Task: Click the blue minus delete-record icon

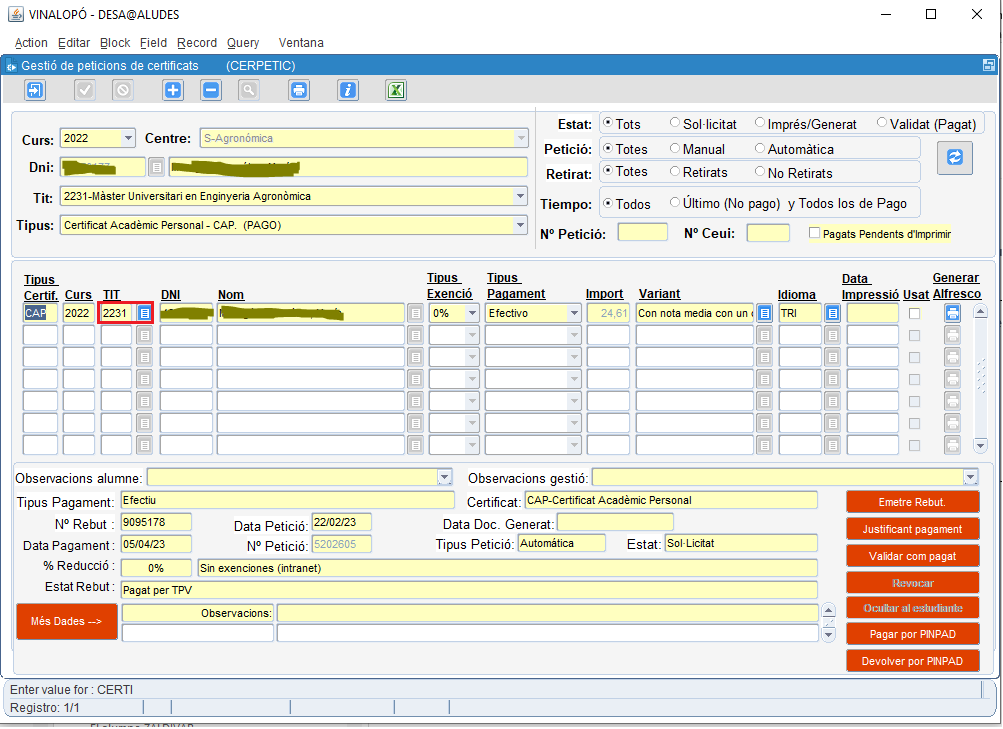Action: [x=211, y=90]
